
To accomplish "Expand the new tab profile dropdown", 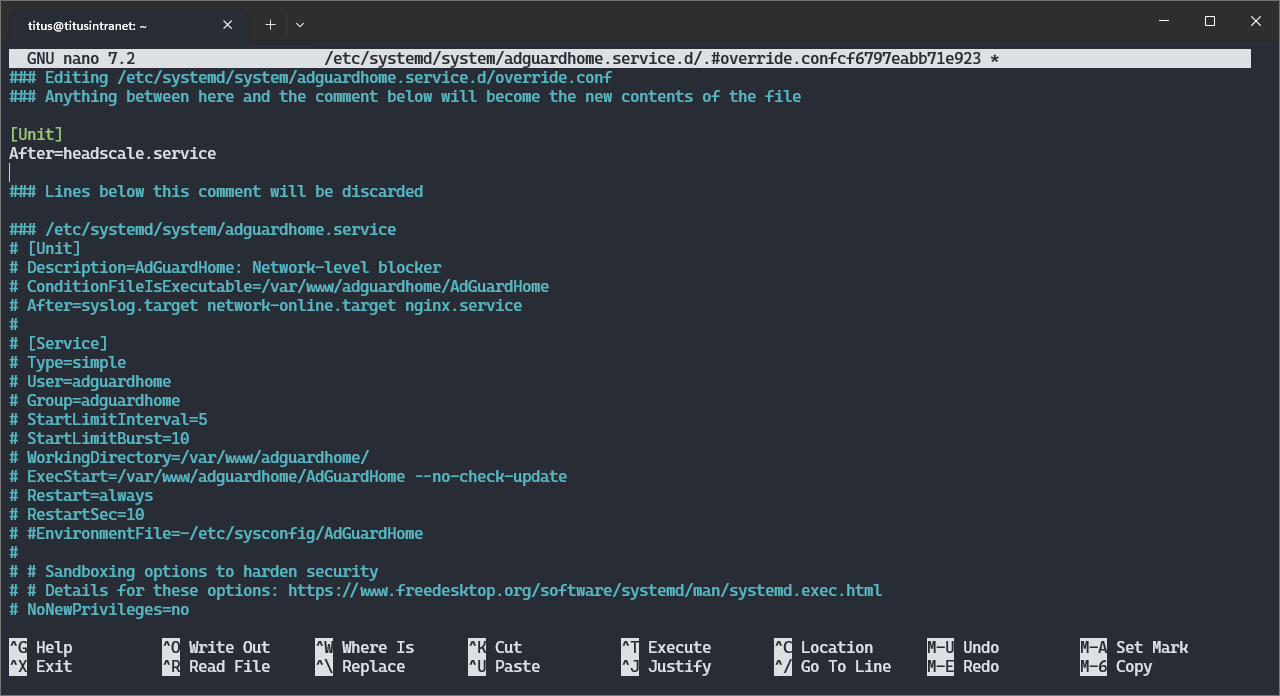I will click(x=300, y=24).
